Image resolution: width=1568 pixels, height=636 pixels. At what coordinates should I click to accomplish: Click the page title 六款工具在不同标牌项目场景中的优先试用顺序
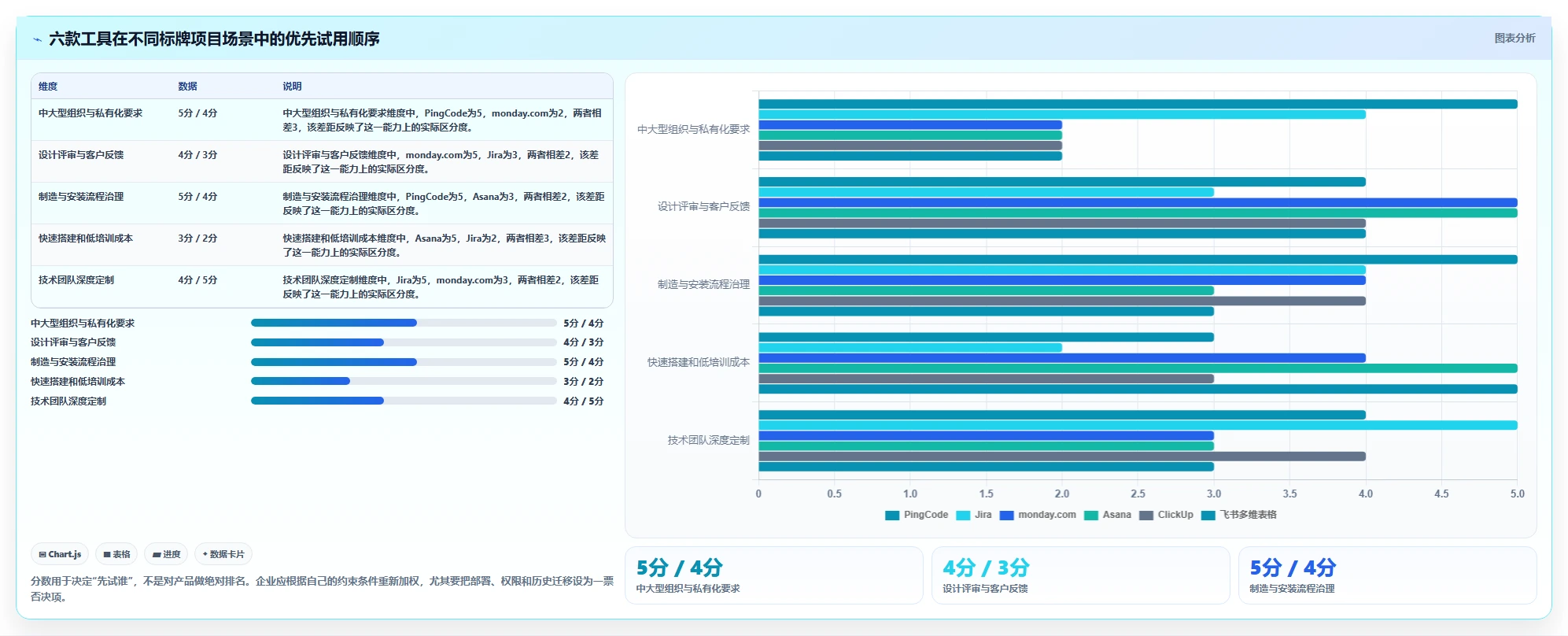[214, 39]
